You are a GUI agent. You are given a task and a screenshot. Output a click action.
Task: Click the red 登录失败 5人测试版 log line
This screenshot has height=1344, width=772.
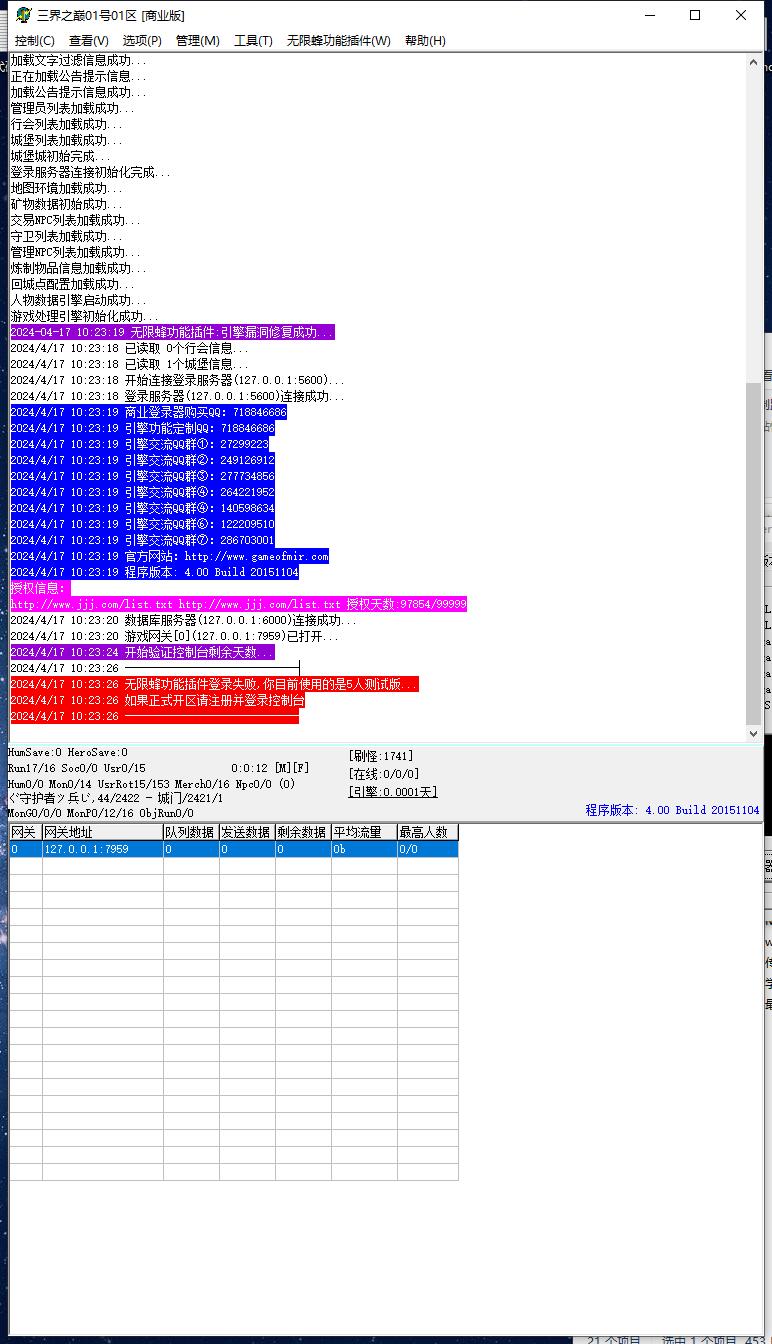[214, 684]
